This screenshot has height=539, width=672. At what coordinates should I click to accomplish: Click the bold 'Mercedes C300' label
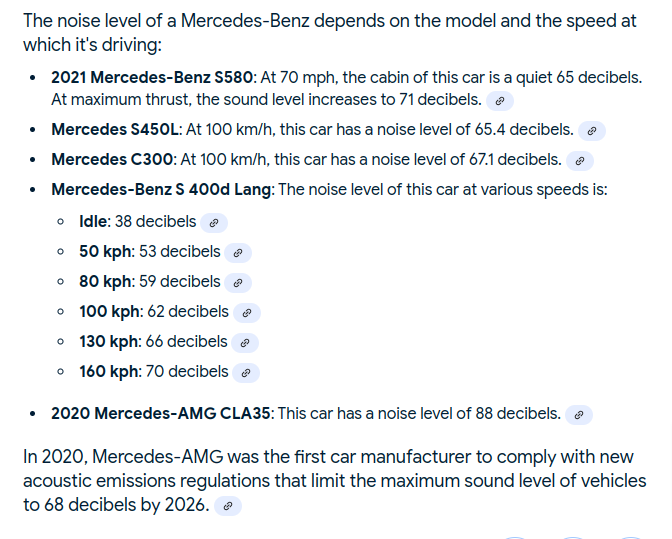click(x=112, y=159)
